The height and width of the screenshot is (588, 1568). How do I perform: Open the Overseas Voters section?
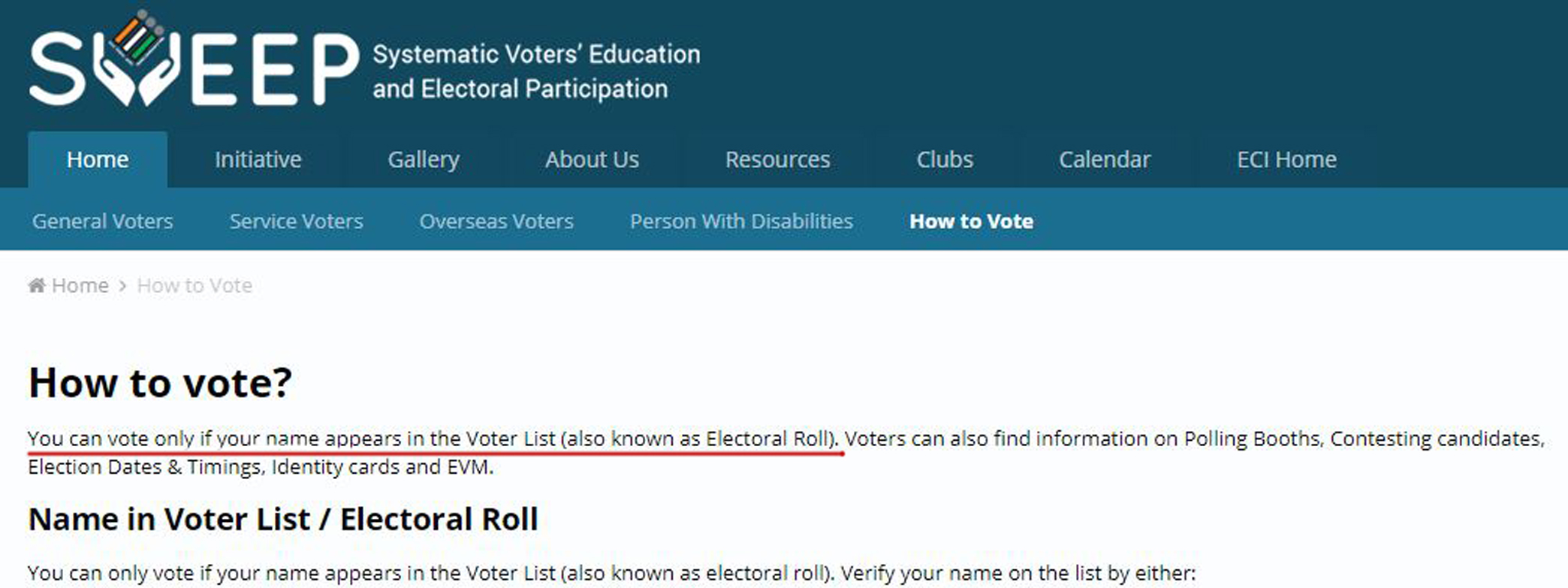[x=496, y=221]
